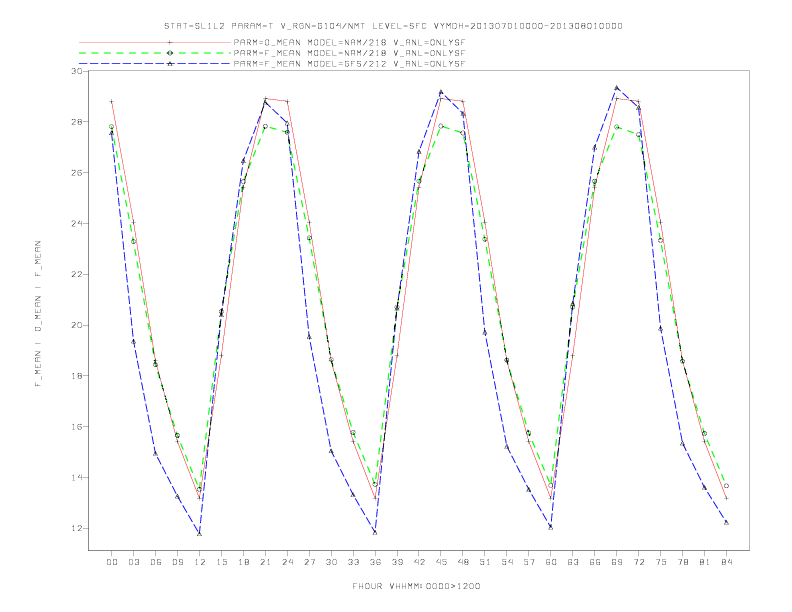Click forecast hour 78 on the horizontal axis
This screenshot has width=792, height=612.
coord(682,562)
